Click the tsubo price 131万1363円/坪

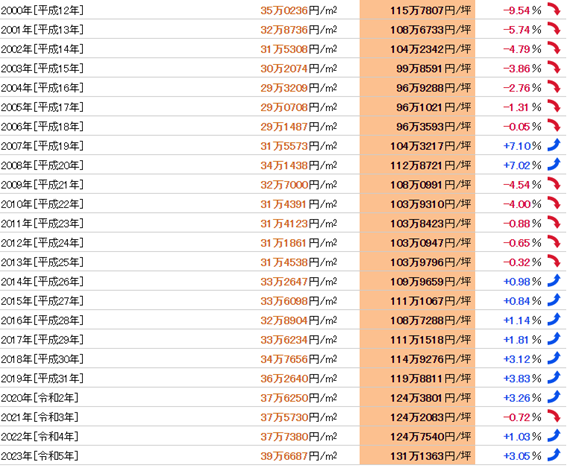pyautogui.click(x=431, y=456)
